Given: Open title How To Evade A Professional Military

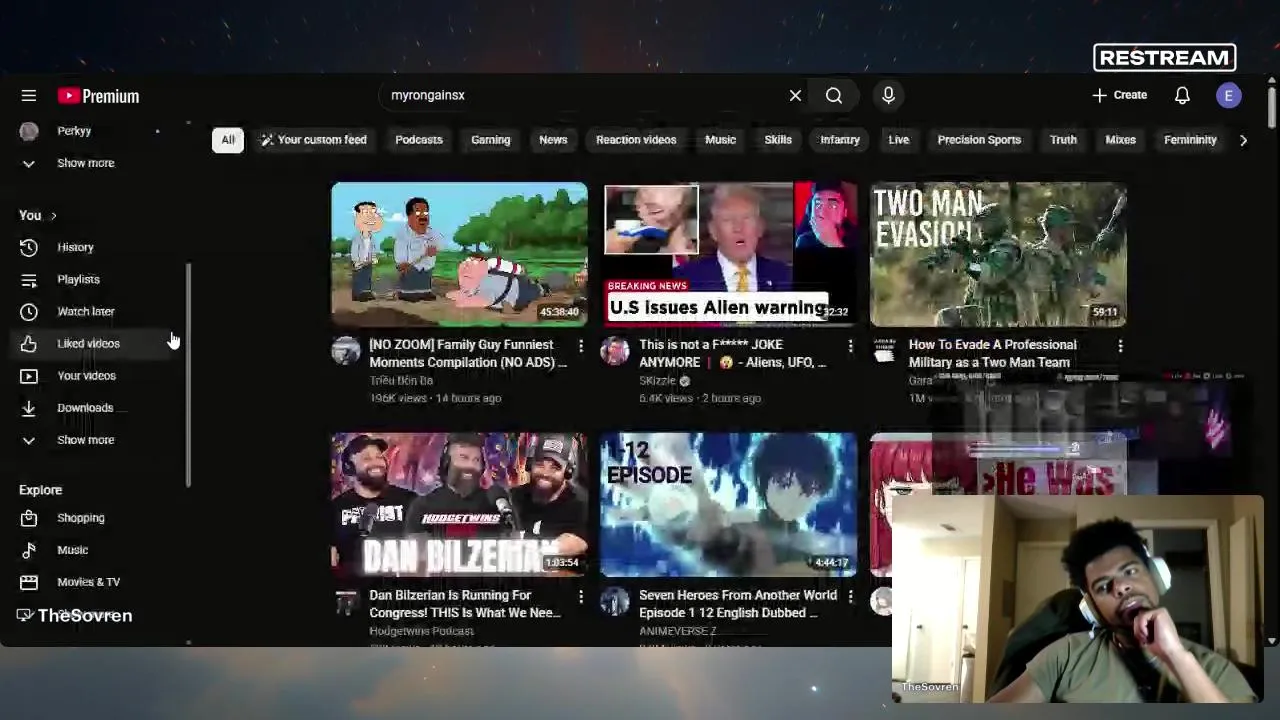Looking at the screenshot, I should [x=992, y=353].
